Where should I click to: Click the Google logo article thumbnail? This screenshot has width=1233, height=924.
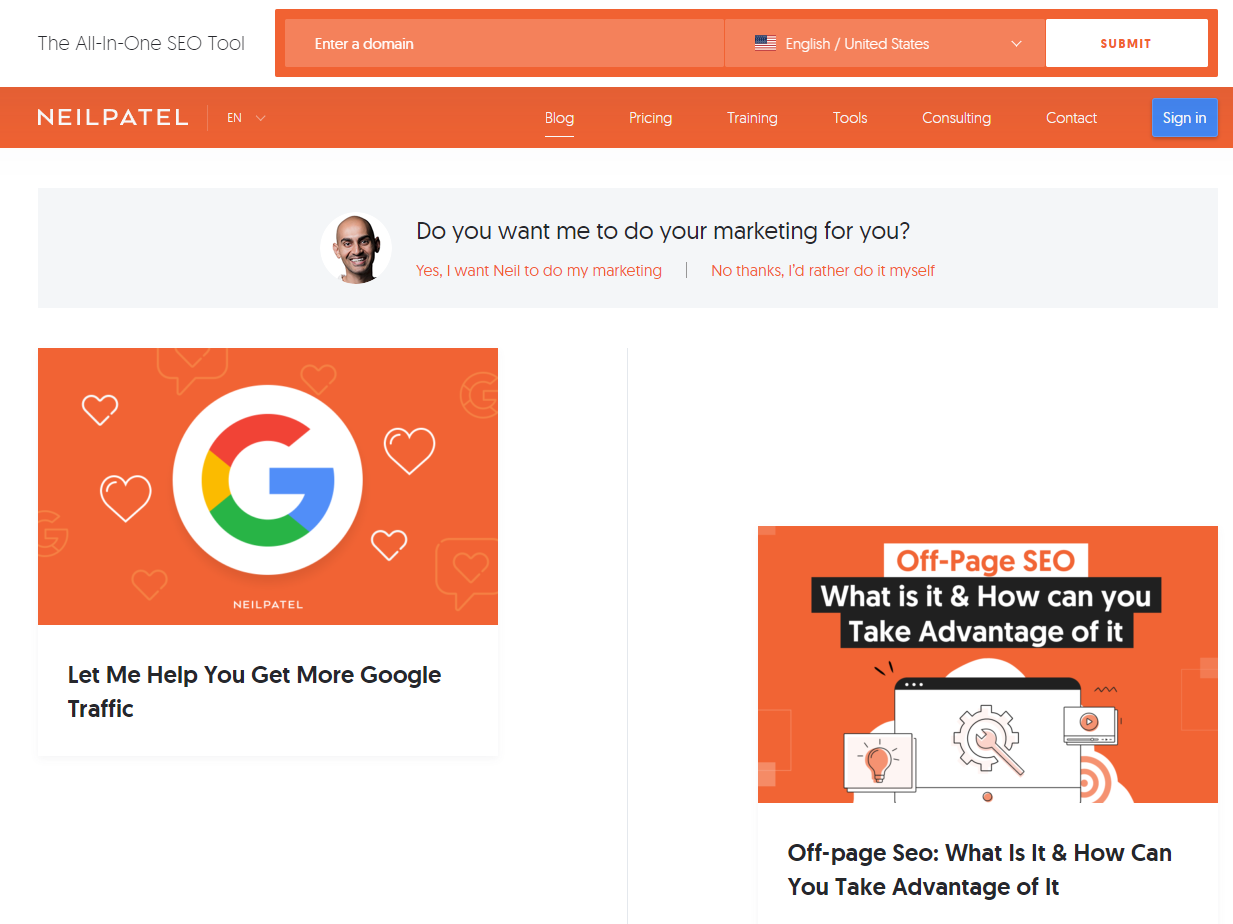tap(268, 486)
